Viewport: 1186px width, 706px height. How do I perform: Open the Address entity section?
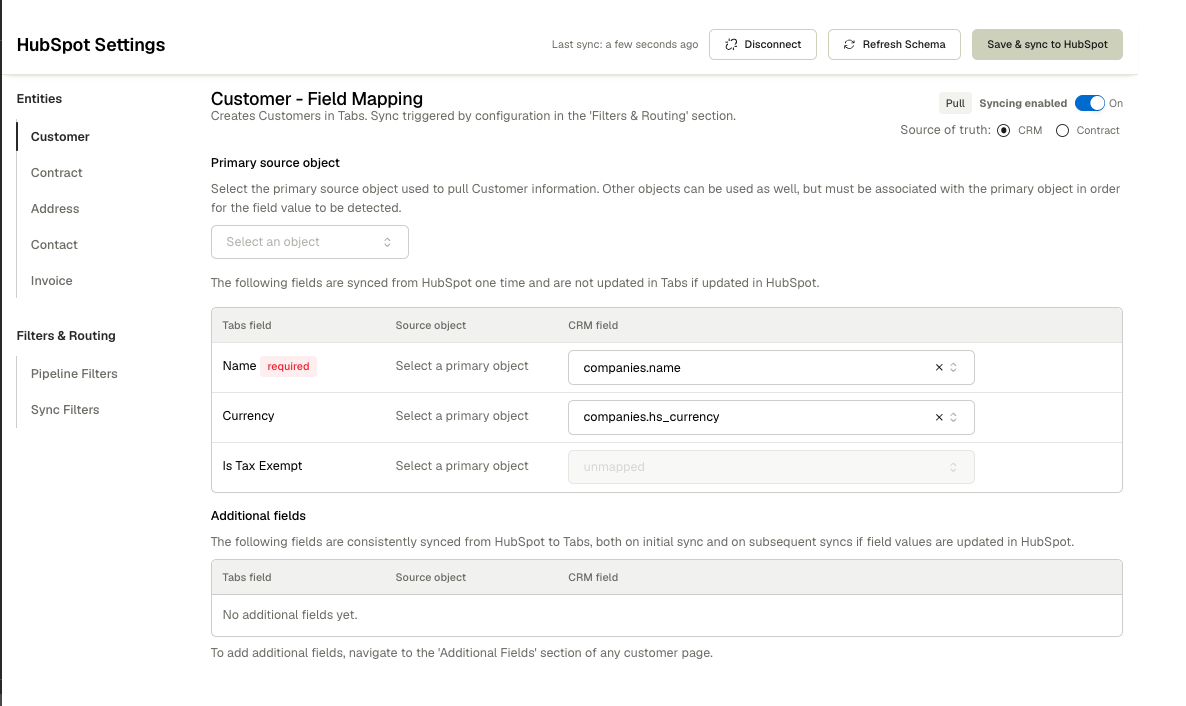(55, 209)
